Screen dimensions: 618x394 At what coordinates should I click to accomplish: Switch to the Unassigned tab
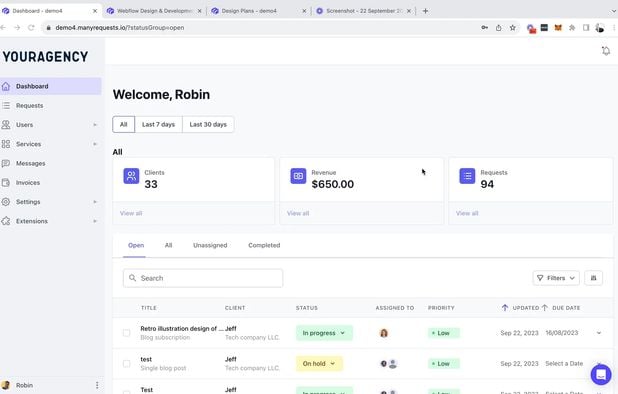click(x=210, y=245)
